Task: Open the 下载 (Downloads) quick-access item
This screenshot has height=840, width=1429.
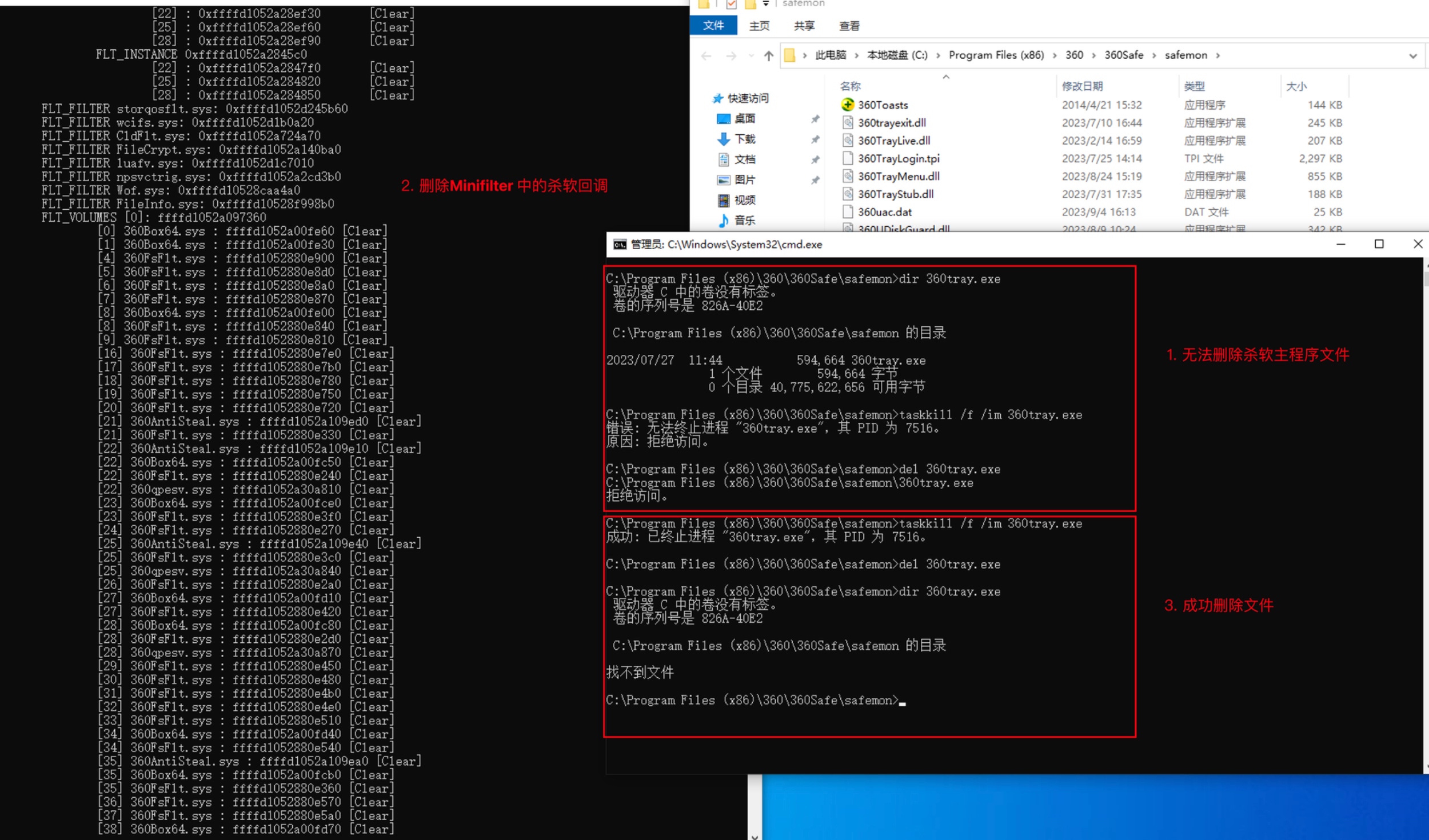Action: tap(744, 139)
